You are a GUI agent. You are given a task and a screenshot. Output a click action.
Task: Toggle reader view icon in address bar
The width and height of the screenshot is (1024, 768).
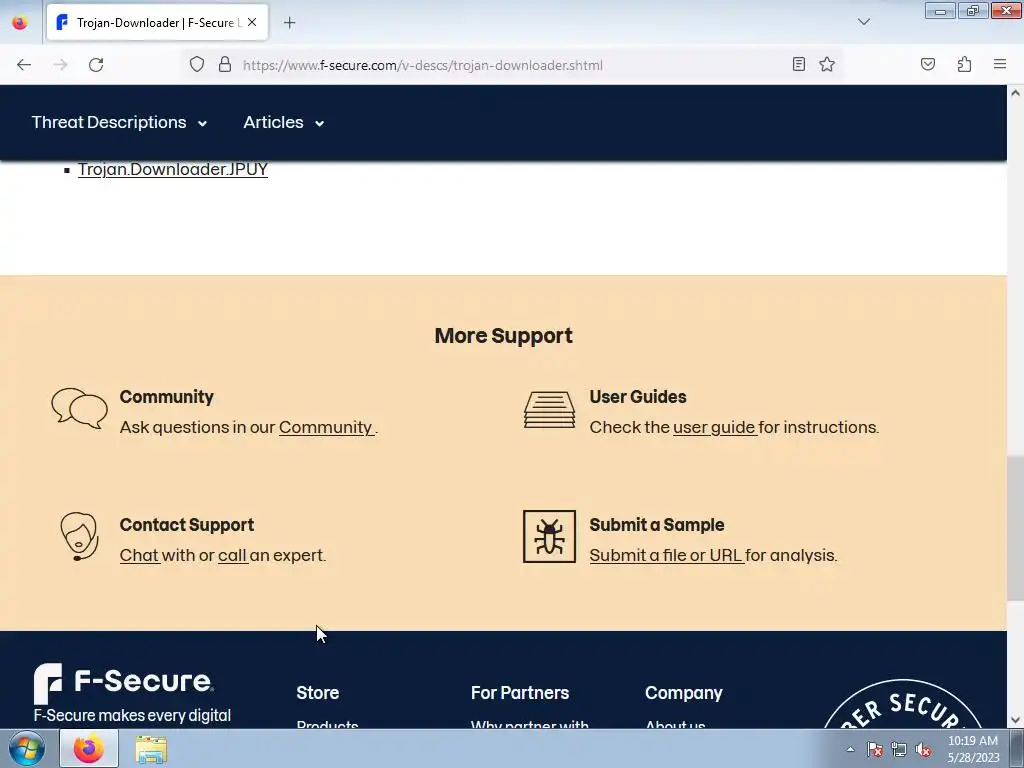coord(798,64)
